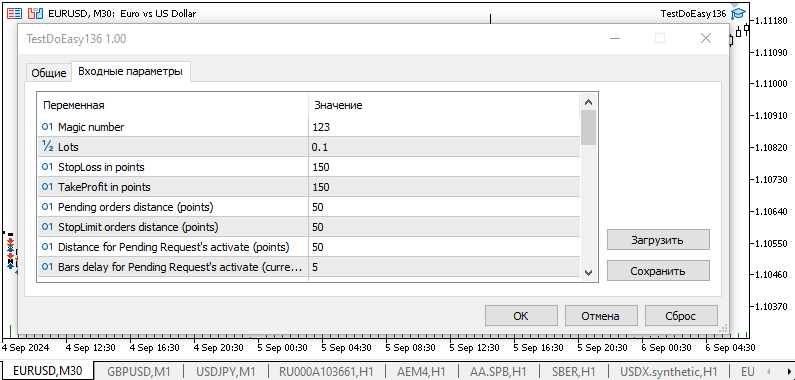The width and height of the screenshot is (795, 380).
Task: Click the chart tabs scroll left arrow
Action: (x=769, y=371)
